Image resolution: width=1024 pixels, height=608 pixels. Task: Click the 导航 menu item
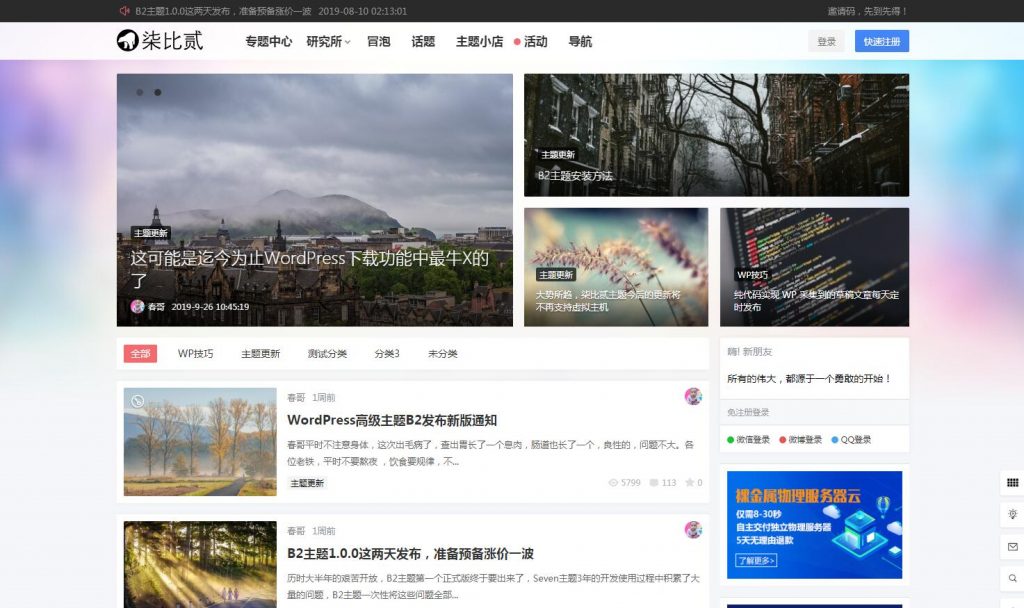(580, 41)
